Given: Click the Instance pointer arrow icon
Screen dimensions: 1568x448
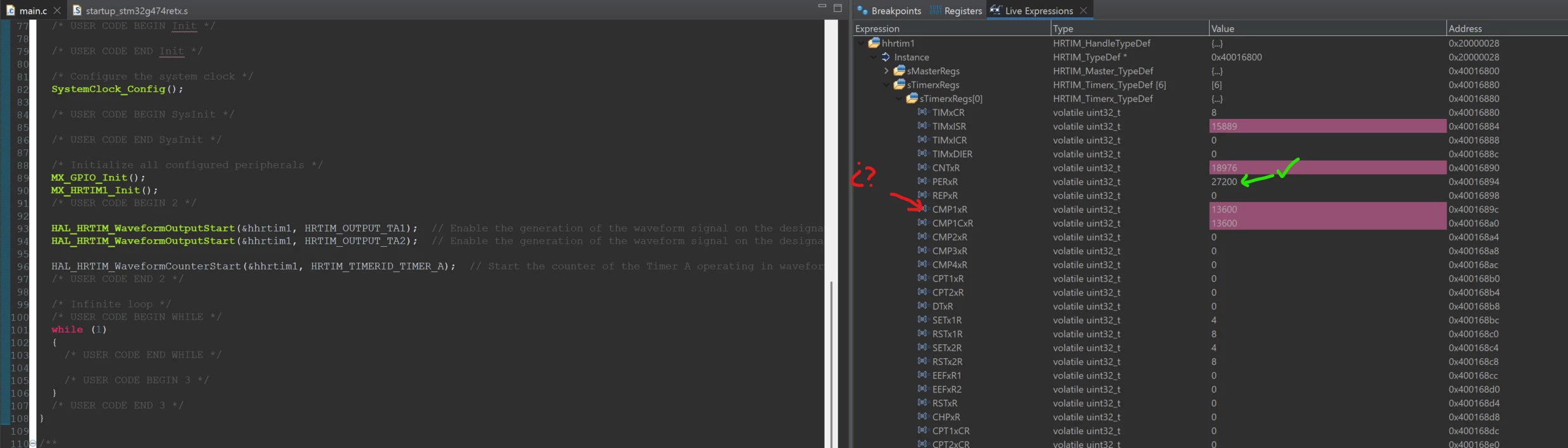Looking at the screenshot, I should pyautogui.click(x=886, y=57).
